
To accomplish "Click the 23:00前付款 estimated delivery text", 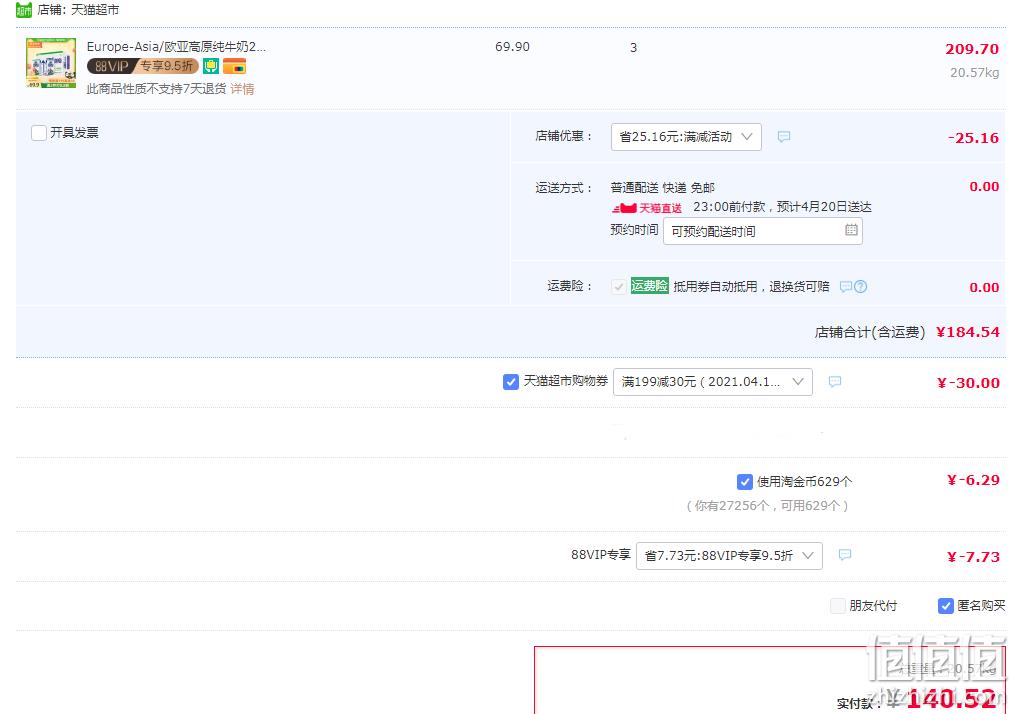I will 782,207.
